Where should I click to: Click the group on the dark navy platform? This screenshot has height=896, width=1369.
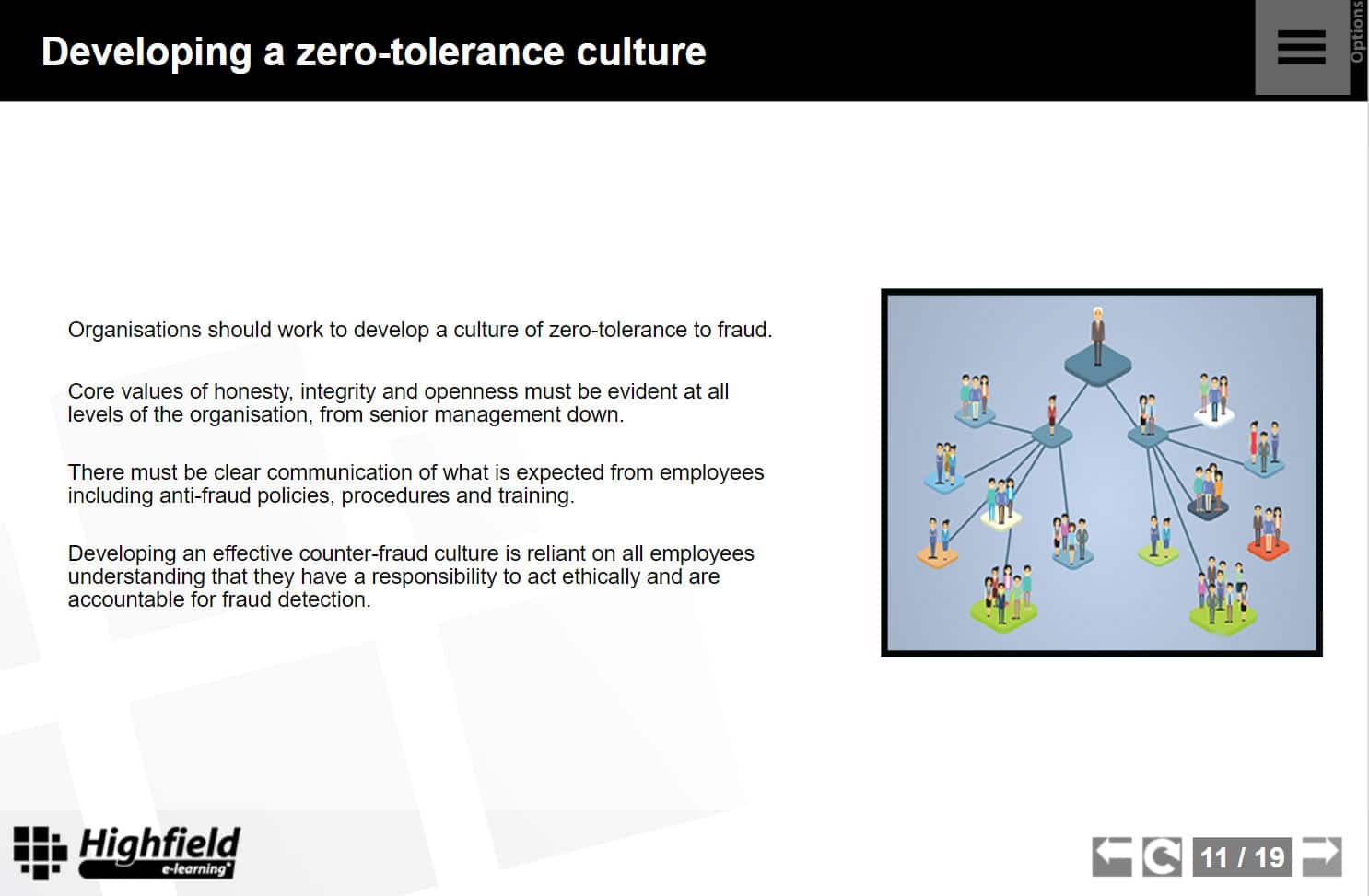pos(1207,493)
